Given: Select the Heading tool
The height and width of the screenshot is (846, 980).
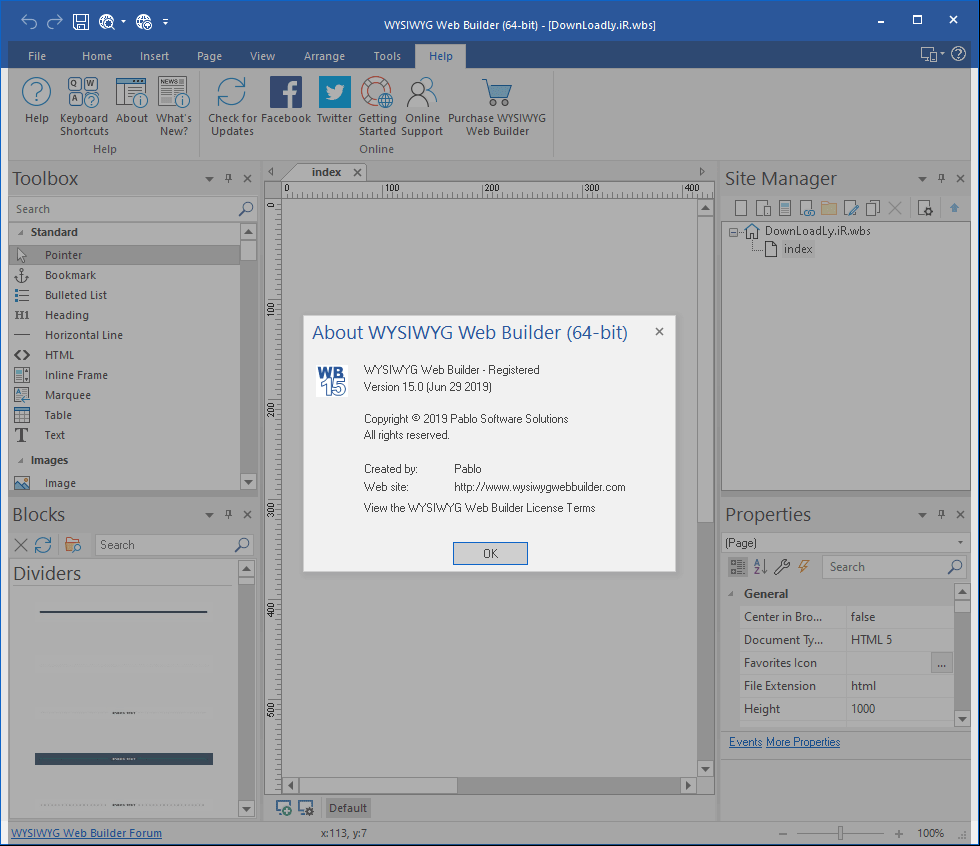Looking at the screenshot, I should point(124,315).
